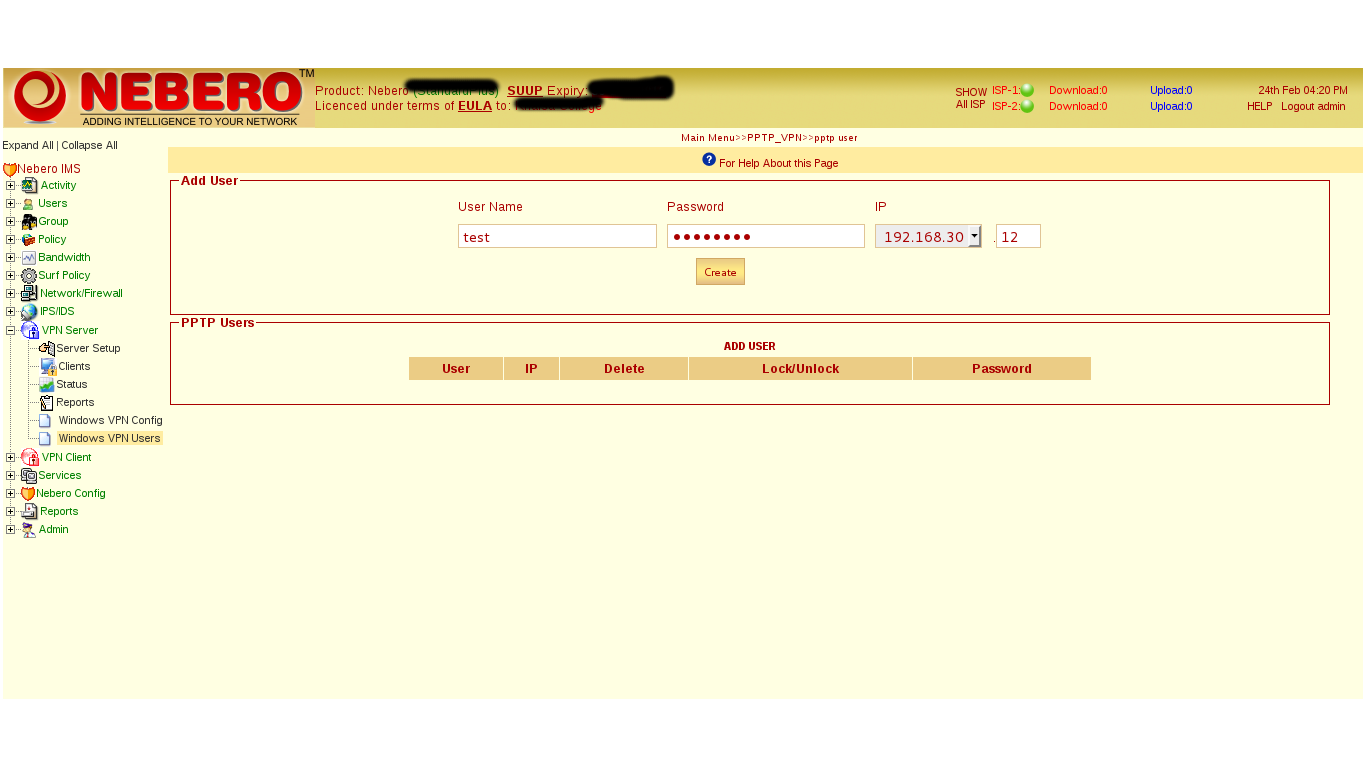Click the IP last octet field
Viewport: 1366px width, 768px height.
coord(1018,237)
